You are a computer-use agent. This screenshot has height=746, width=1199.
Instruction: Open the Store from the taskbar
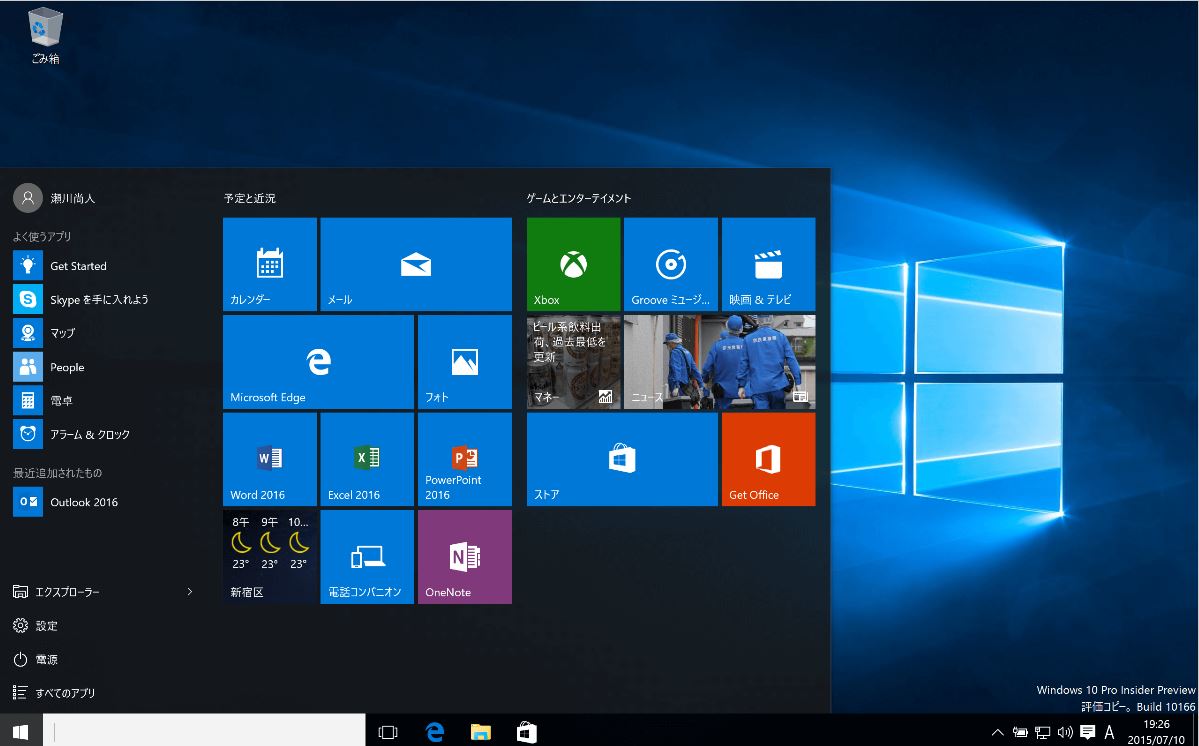[x=527, y=732]
